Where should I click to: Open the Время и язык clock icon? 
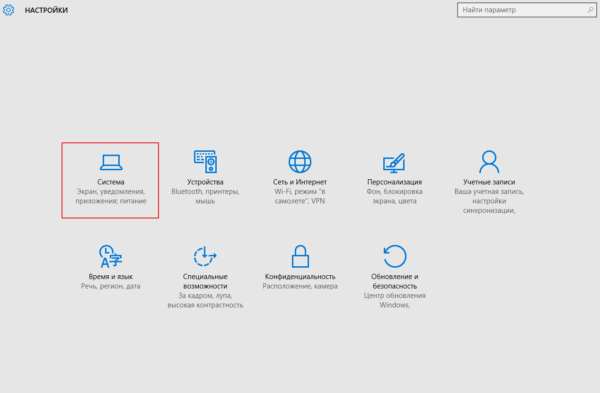tap(111, 256)
